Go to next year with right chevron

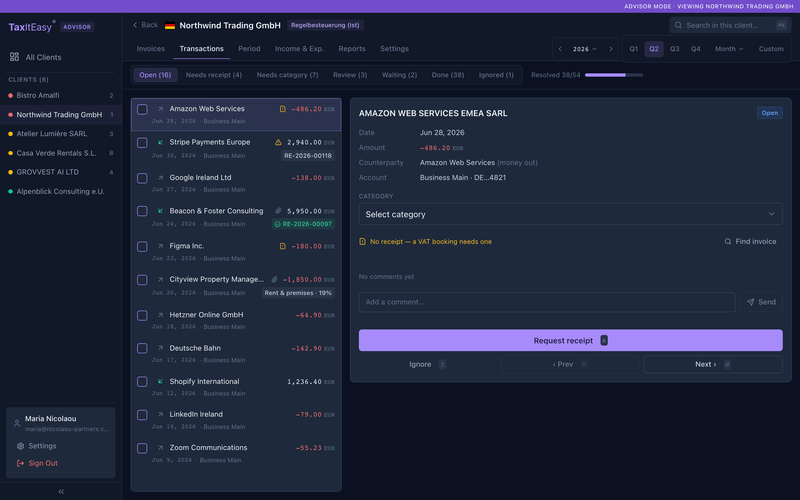611,49
